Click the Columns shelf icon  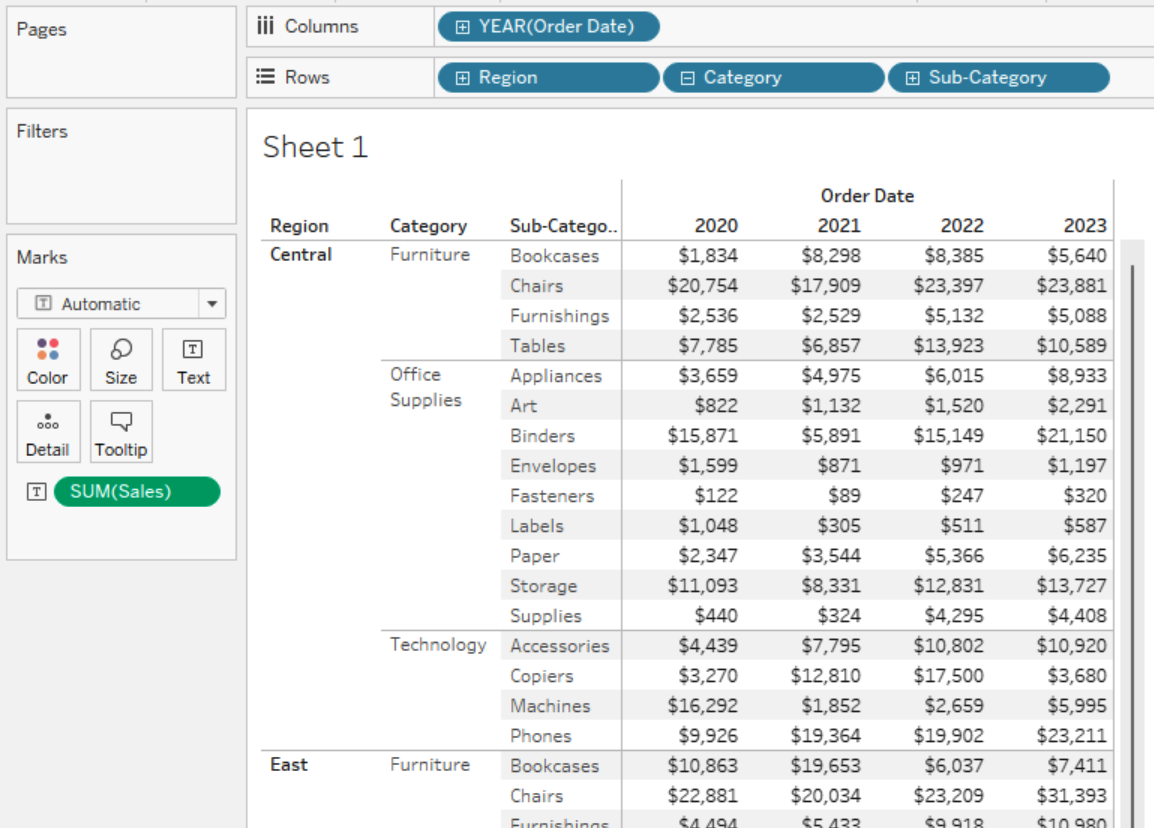265,26
